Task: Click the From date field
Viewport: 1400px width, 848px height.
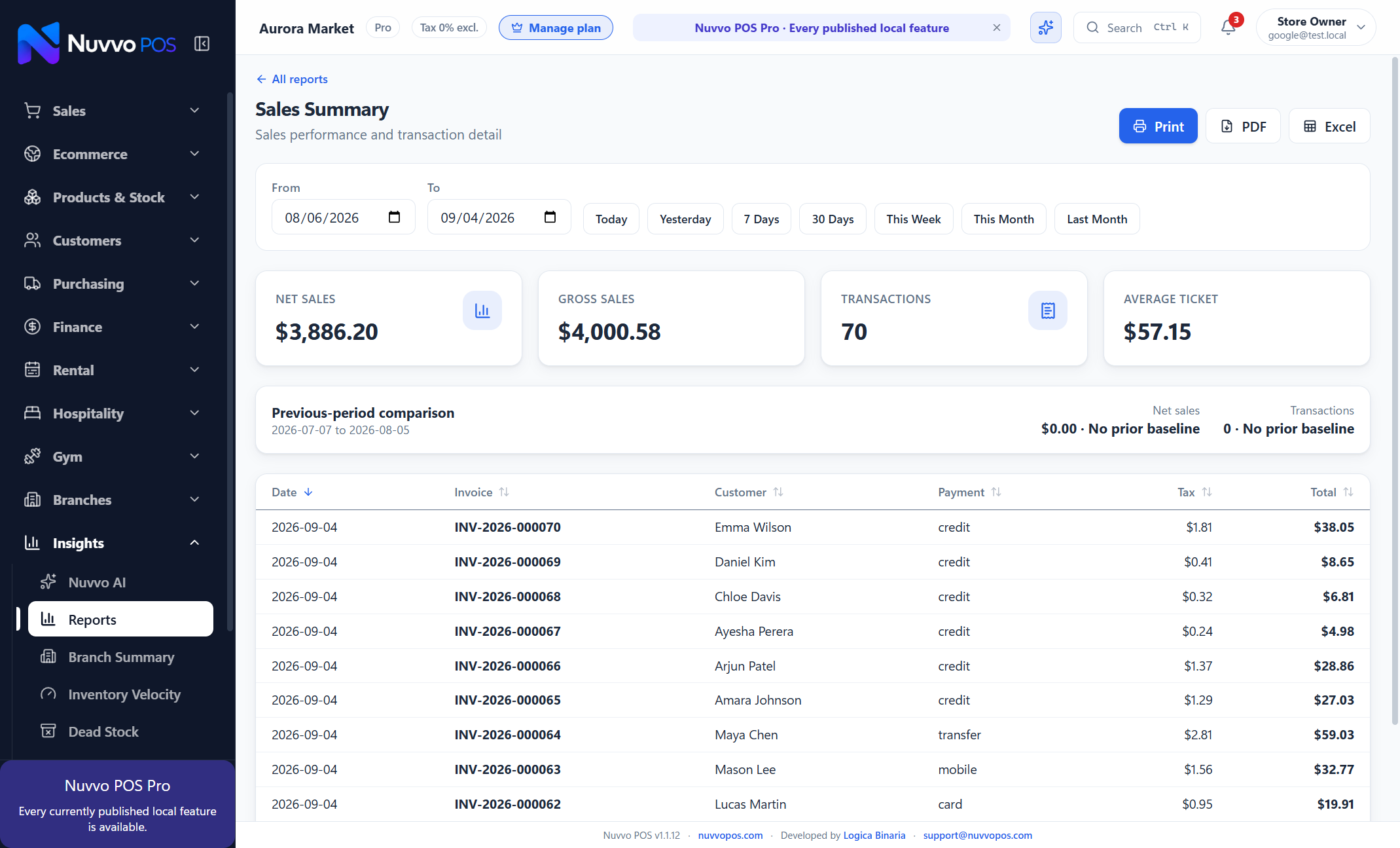Action: click(x=343, y=217)
